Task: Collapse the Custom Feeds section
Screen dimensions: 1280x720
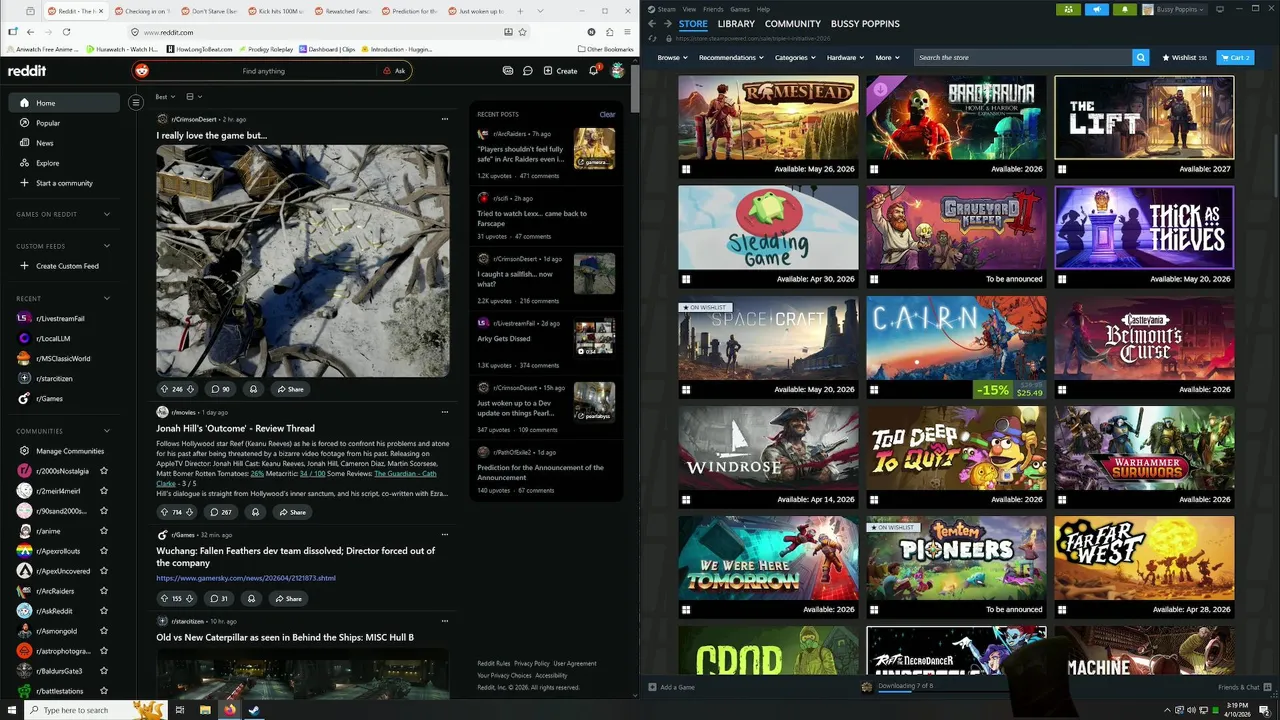Action: 107,246
